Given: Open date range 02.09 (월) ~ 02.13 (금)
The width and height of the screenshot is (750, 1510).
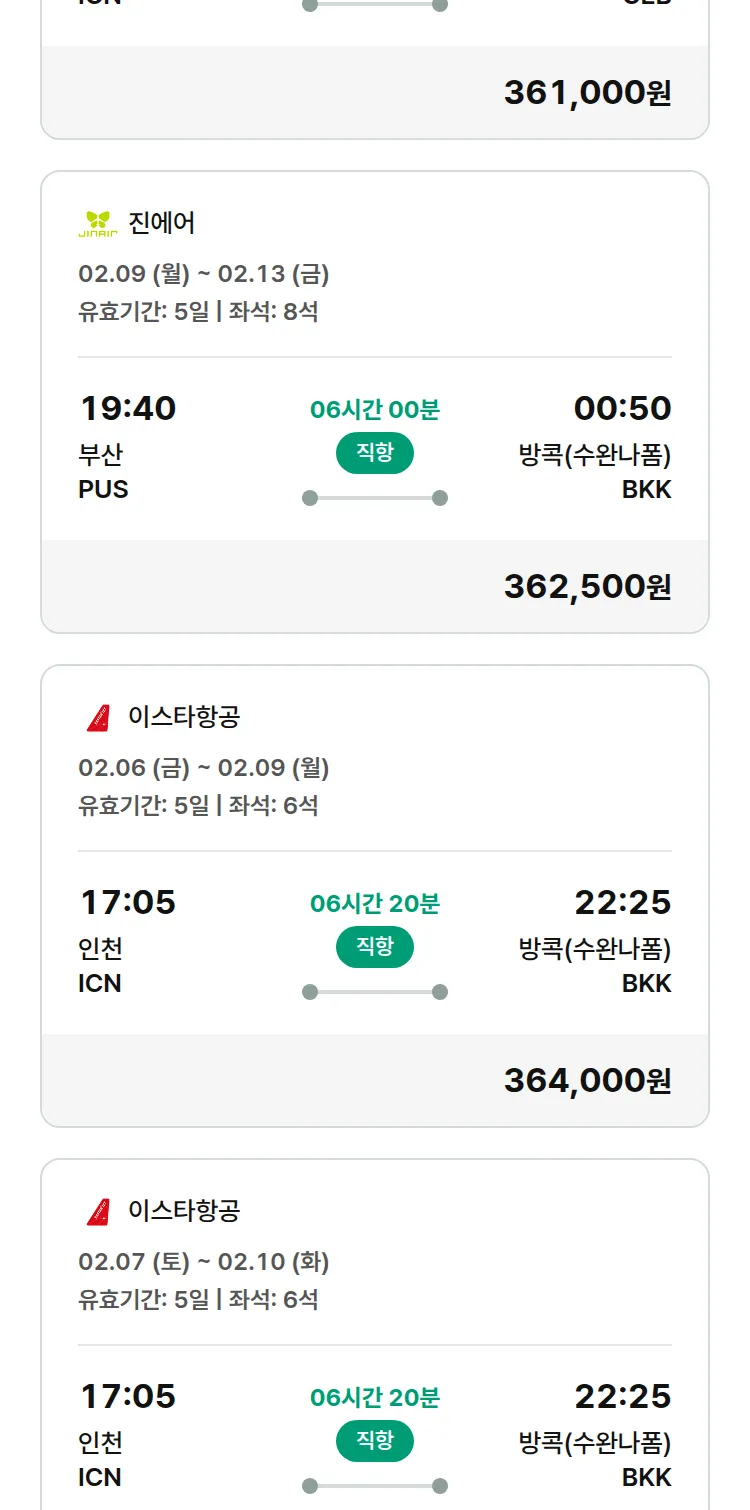Looking at the screenshot, I should [204, 274].
